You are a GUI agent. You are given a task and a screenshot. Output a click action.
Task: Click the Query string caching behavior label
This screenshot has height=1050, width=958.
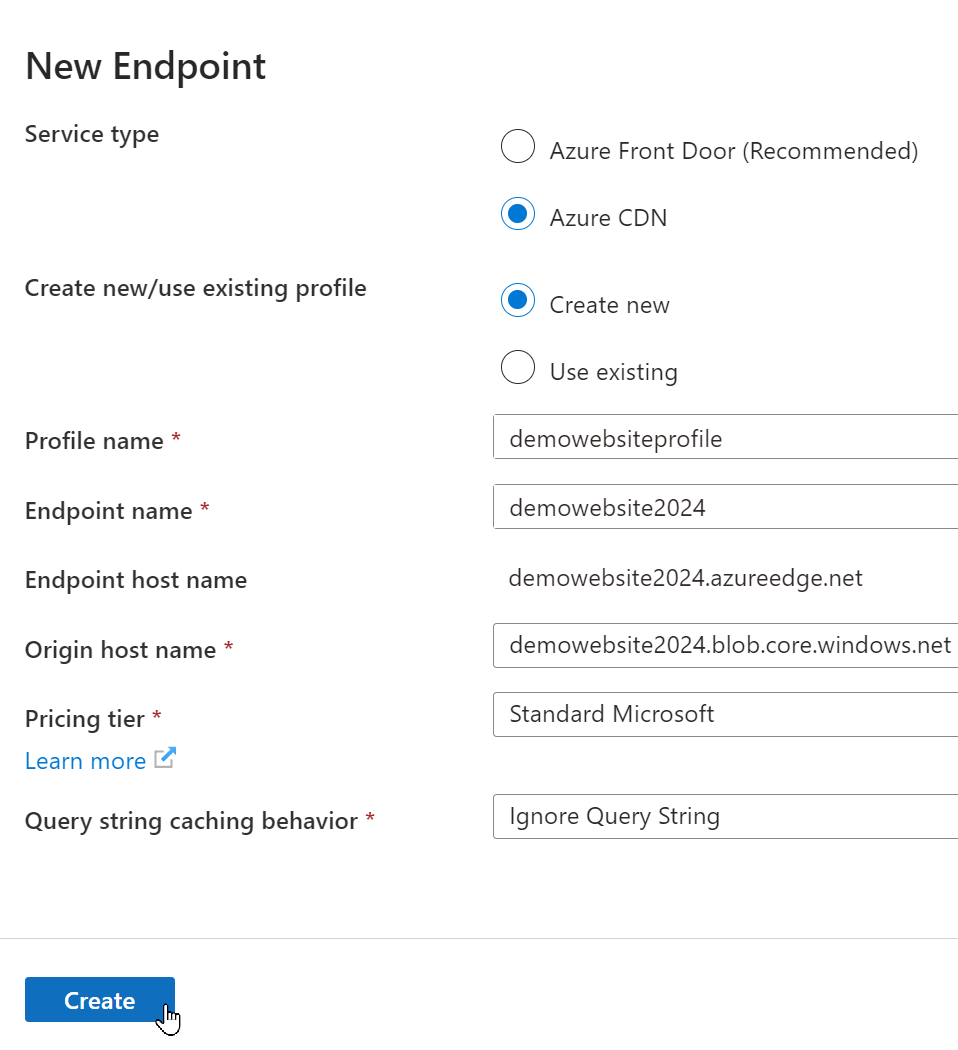(x=191, y=821)
